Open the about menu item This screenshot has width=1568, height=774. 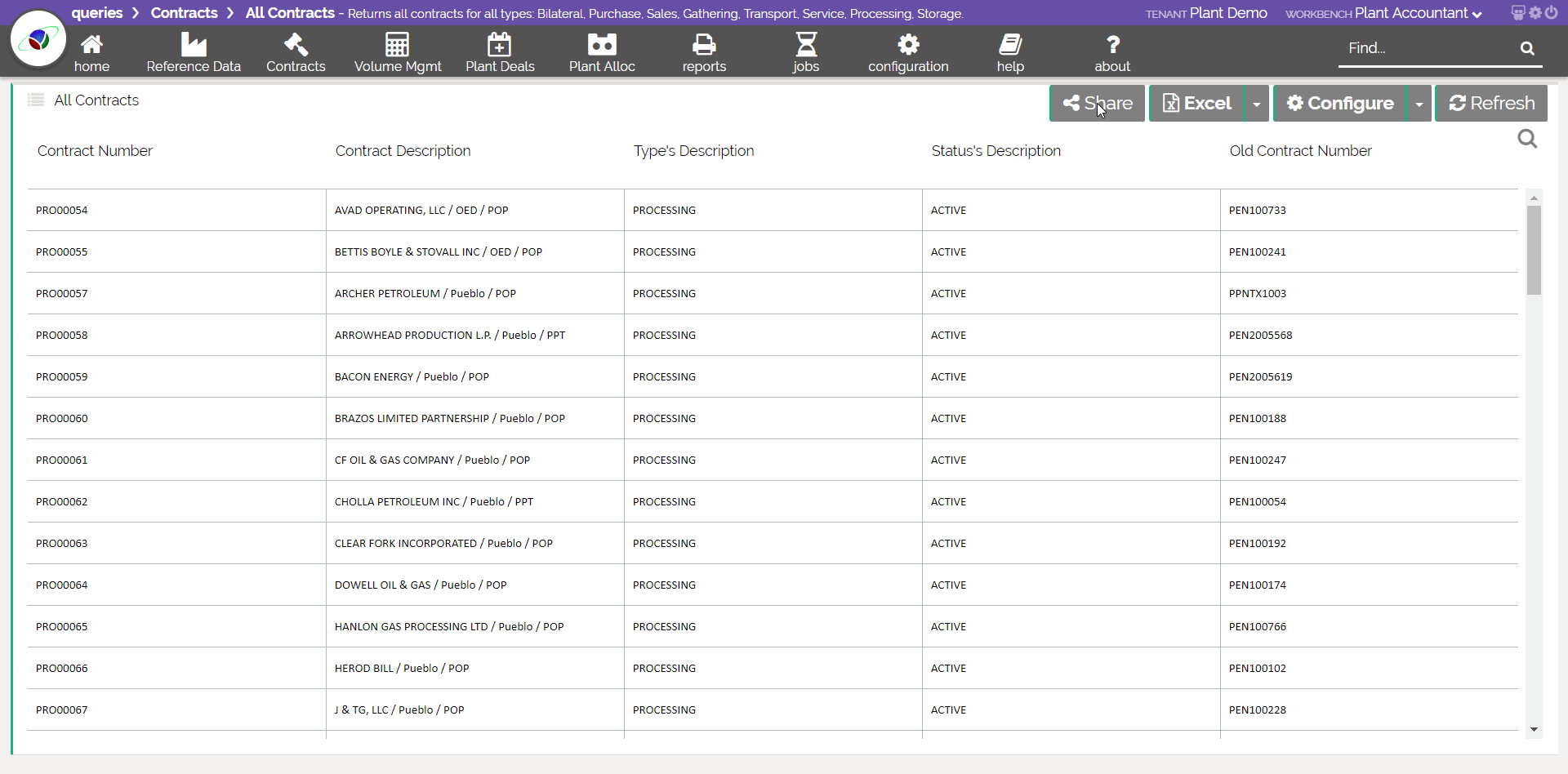click(x=1112, y=53)
